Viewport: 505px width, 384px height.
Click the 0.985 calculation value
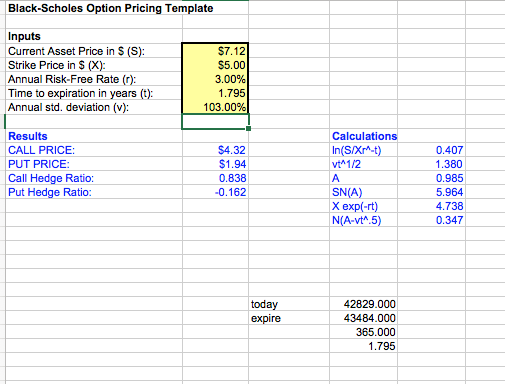(449, 178)
